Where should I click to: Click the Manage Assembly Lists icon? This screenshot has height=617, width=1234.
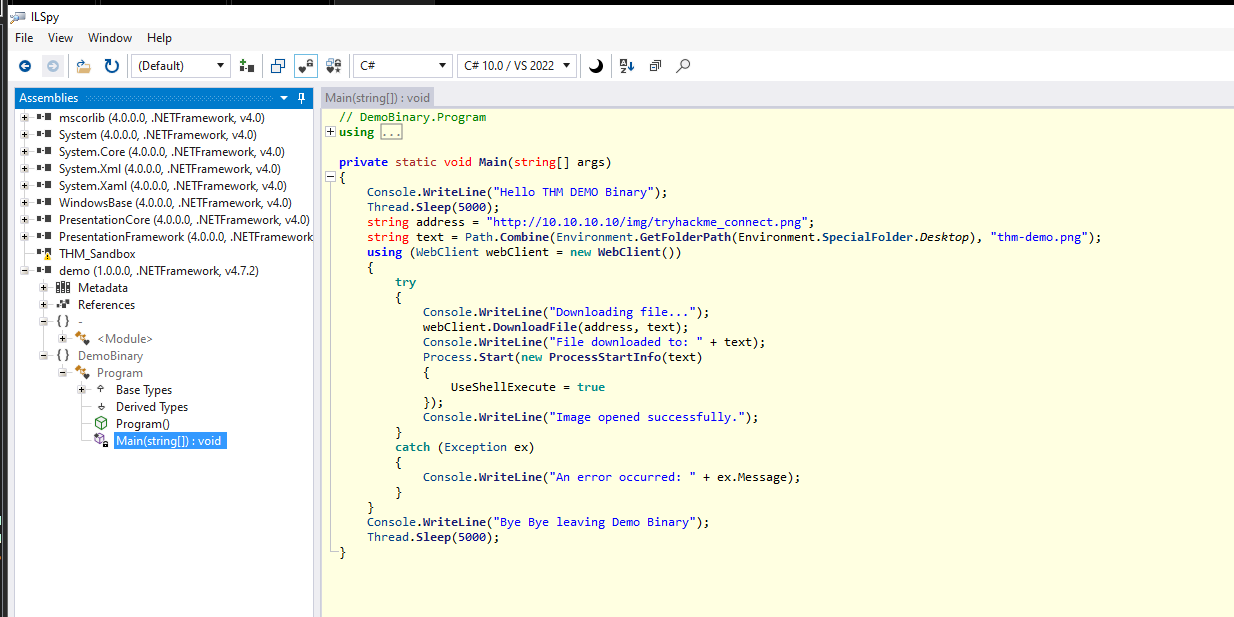[247, 66]
